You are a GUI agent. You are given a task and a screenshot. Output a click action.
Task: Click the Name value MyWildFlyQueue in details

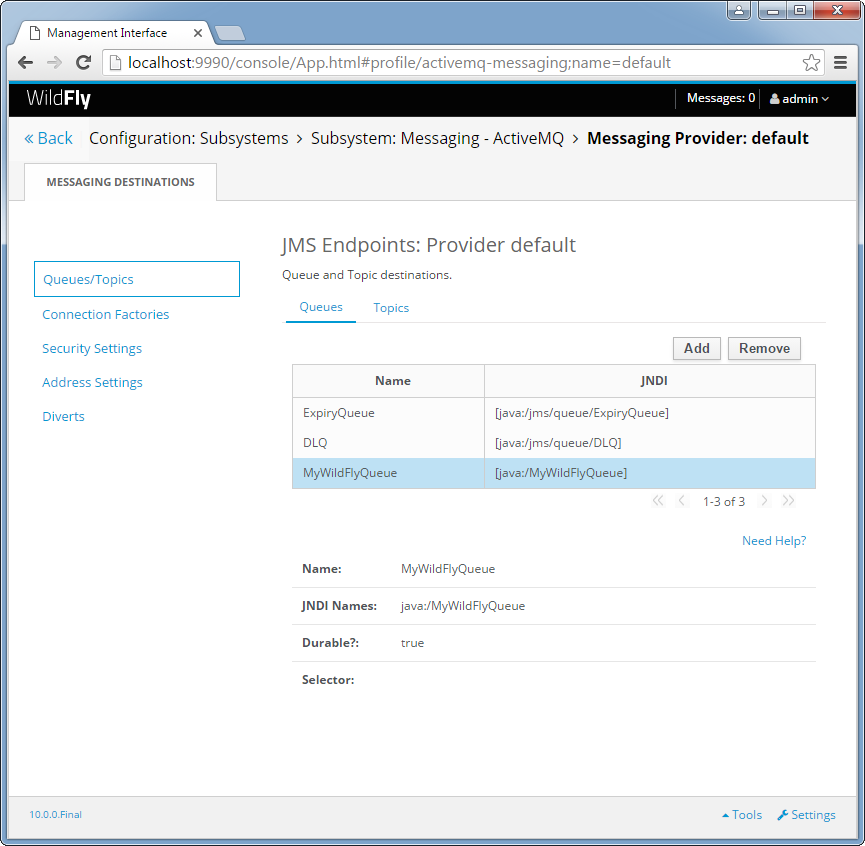(x=448, y=569)
